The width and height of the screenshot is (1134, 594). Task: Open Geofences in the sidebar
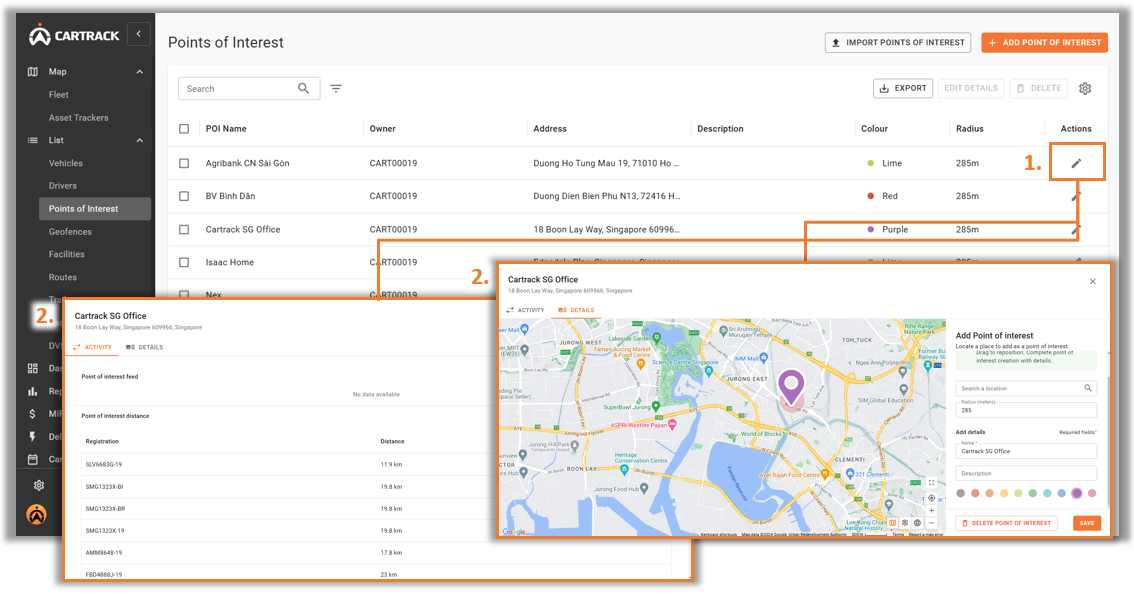pos(70,232)
